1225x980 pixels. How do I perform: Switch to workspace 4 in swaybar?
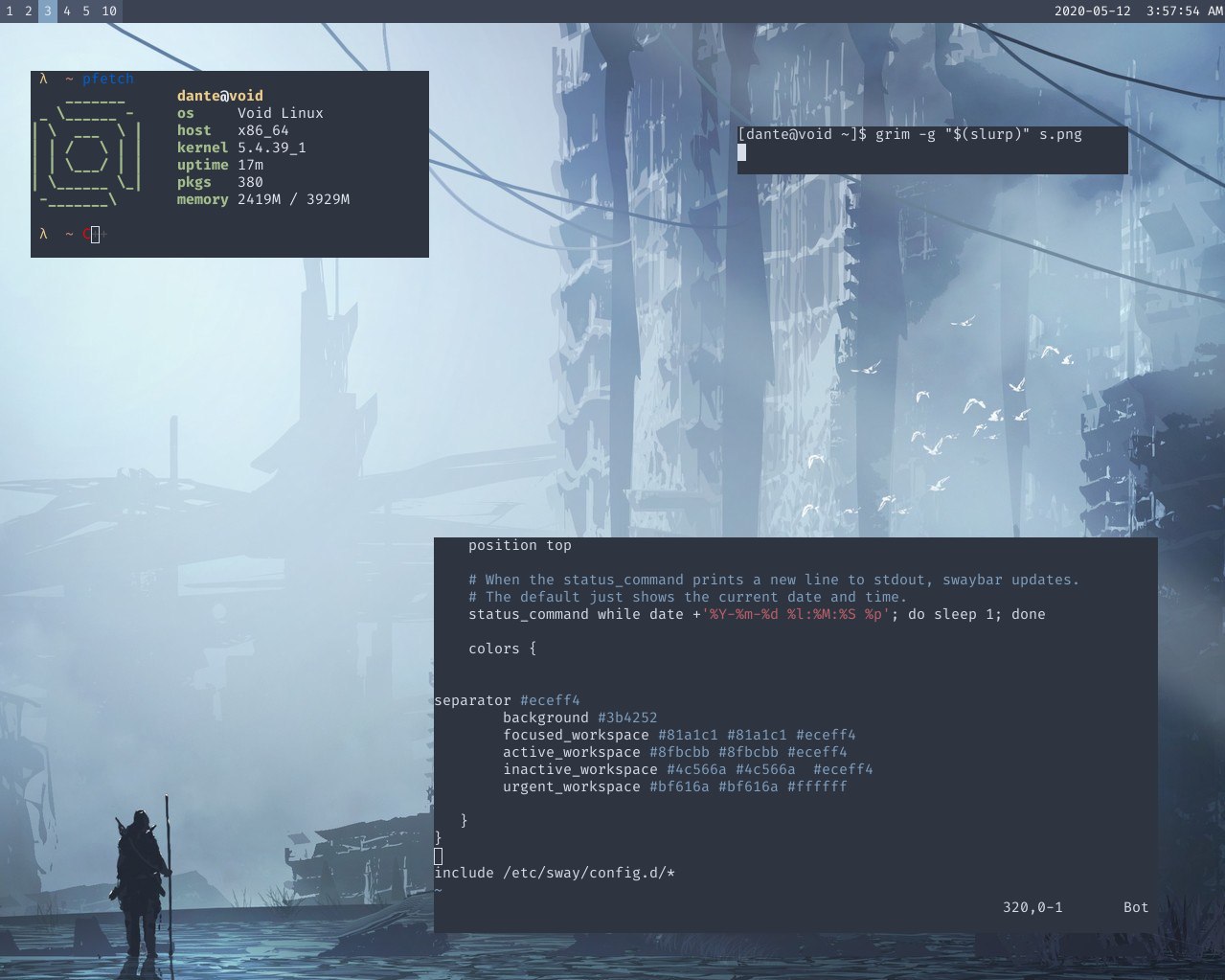click(x=67, y=11)
